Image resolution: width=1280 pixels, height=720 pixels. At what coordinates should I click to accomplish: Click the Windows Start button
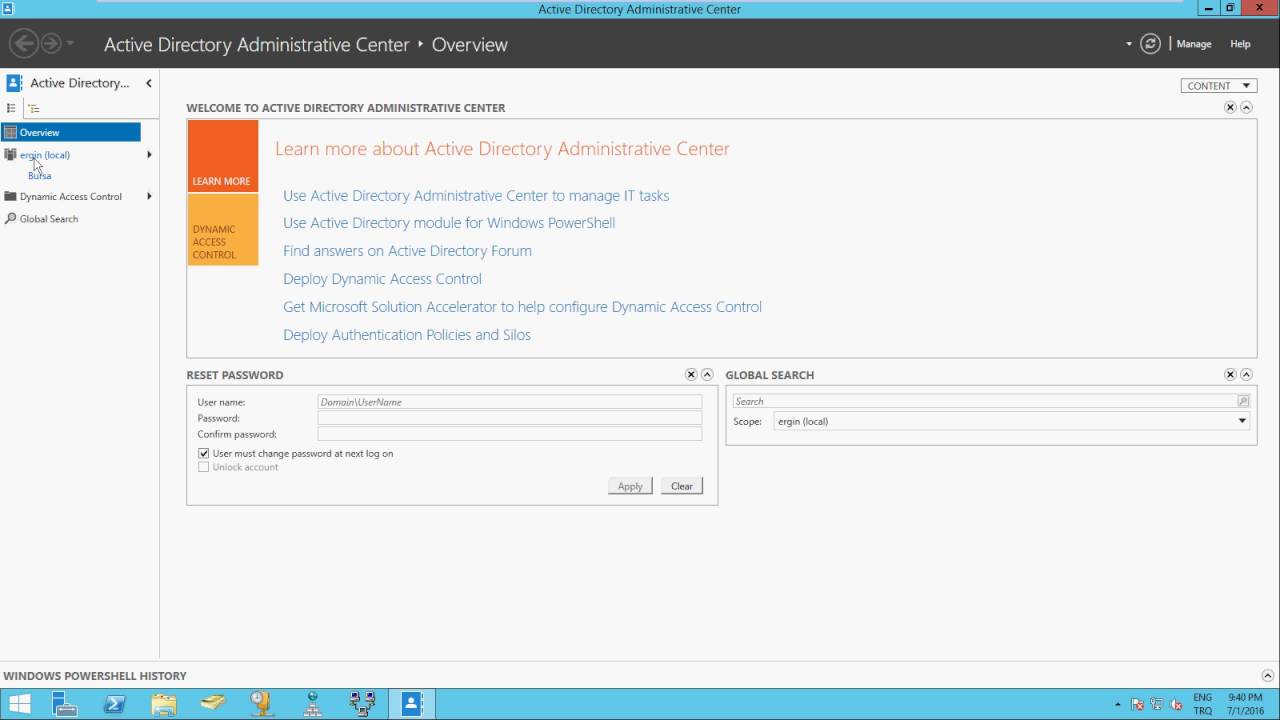click(19, 704)
